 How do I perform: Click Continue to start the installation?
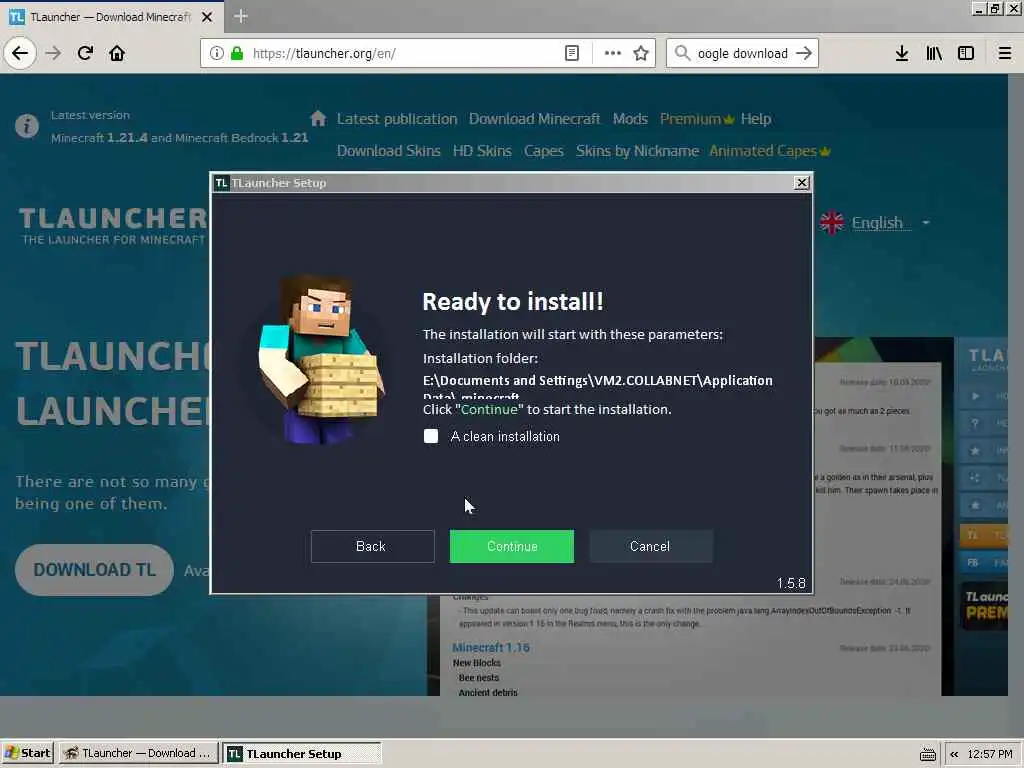click(x=512, y=547)
